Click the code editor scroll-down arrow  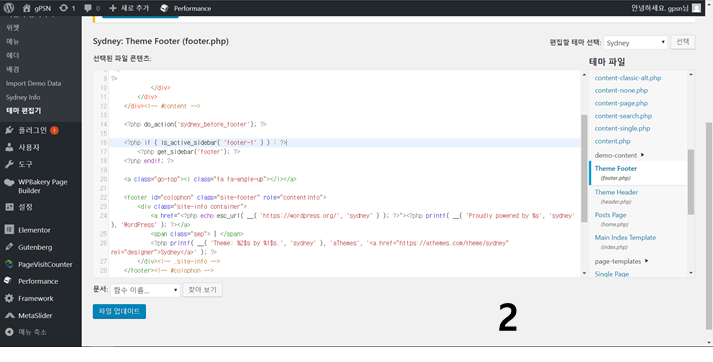point(584,273)
